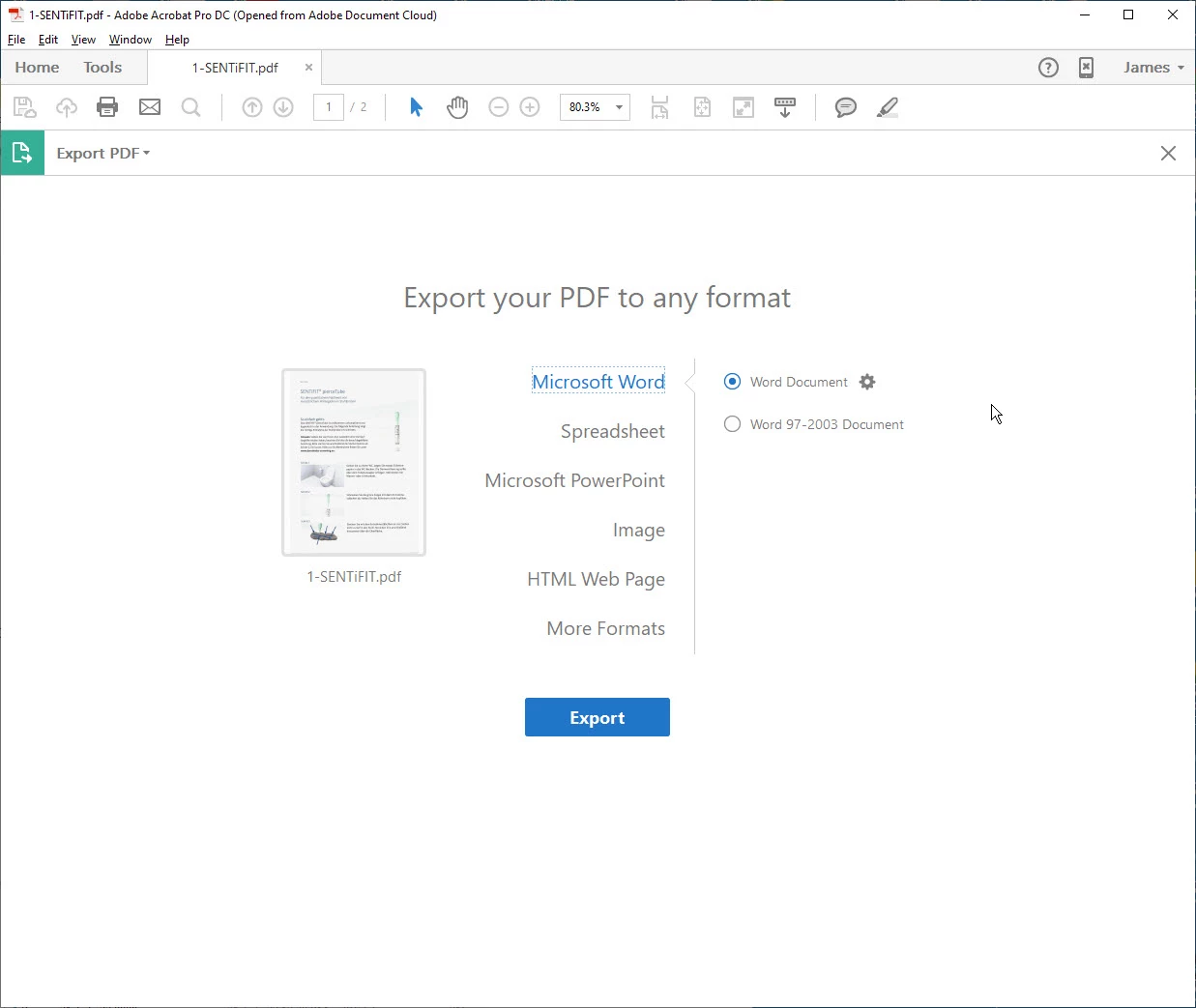Viewport: 1196px width, 1008px height.
Task: Activate the Hand pan tool
Action: click(457, 107)
